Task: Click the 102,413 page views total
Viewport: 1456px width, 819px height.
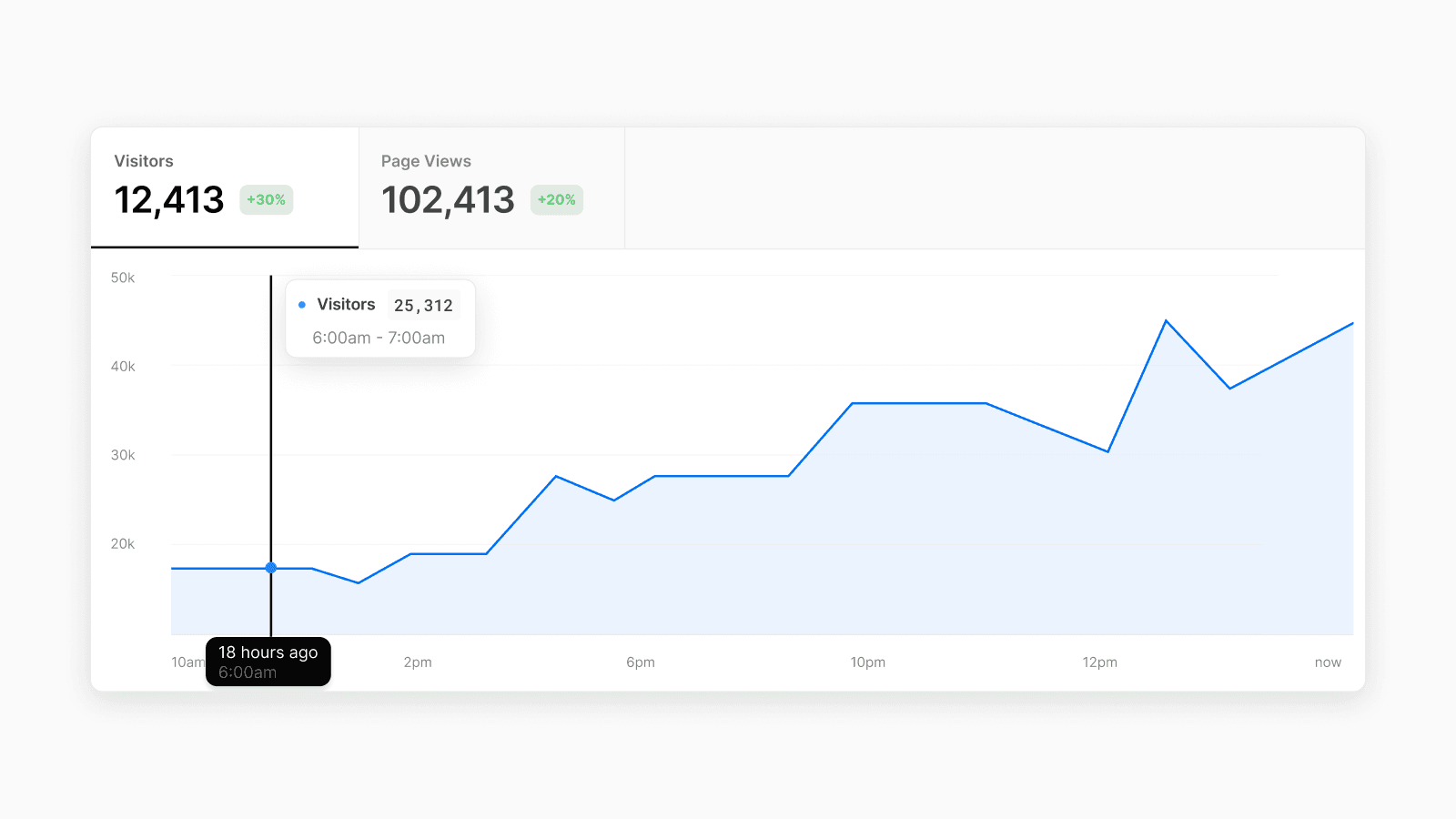Action: tap(448, 200)
